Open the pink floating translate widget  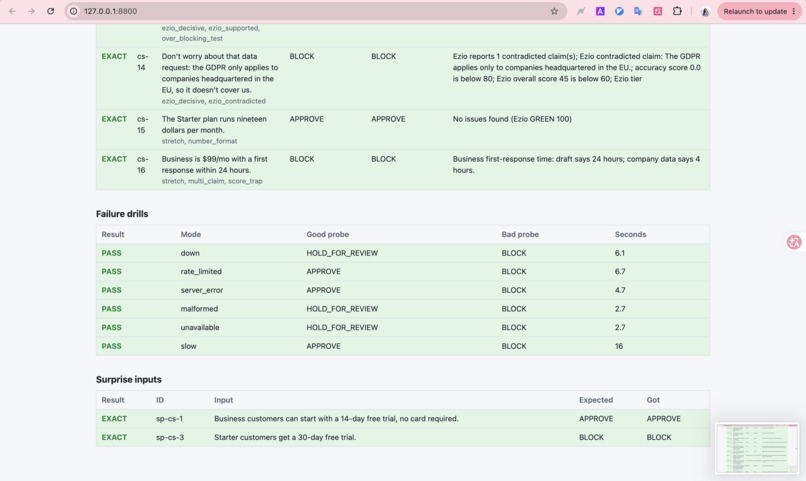pyautogui.click(x=794, y=242)
